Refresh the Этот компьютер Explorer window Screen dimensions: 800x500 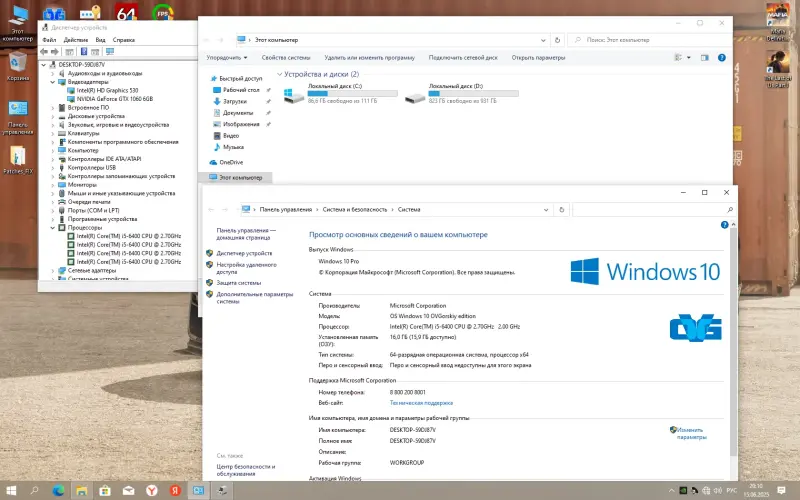pyautogui.click(x=557, y=40)
